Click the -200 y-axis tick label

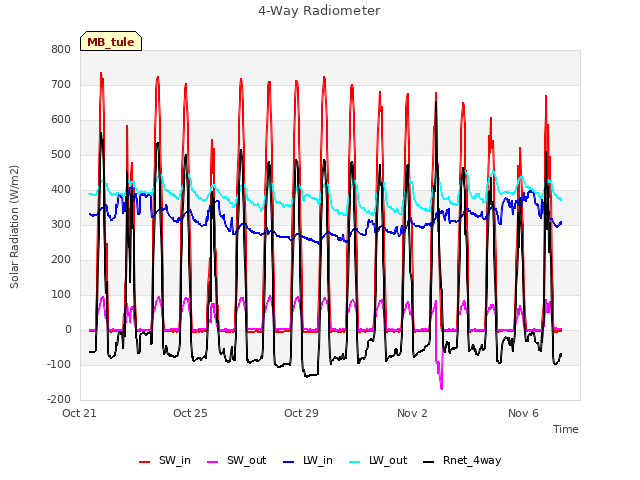click(59, 399)
